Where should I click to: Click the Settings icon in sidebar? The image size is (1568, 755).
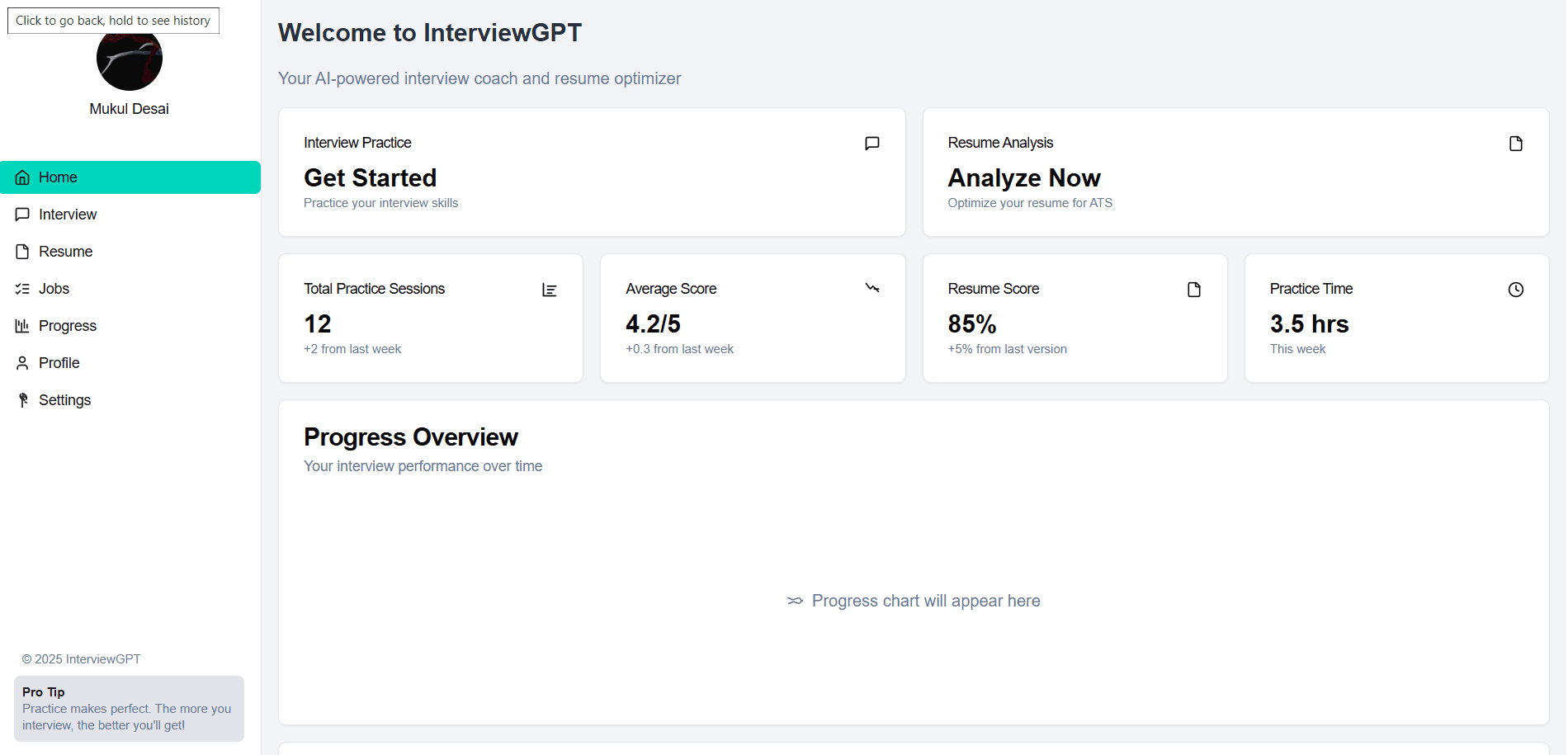click(x=22, y=400)
